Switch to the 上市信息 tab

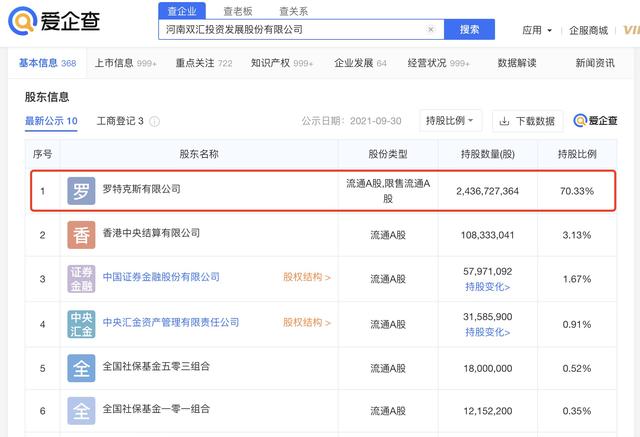[x=119, y=63]
